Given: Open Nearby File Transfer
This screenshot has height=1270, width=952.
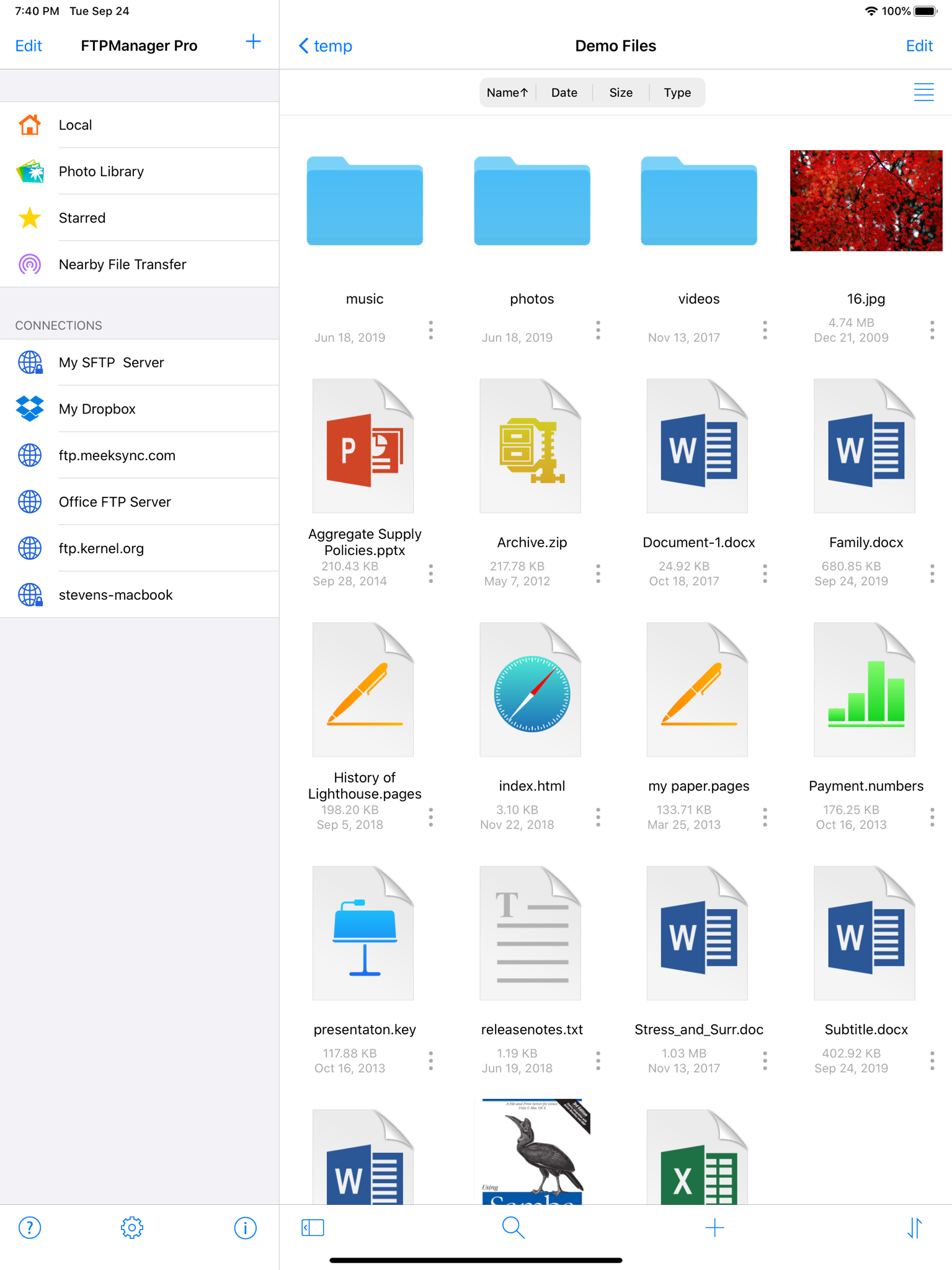Looking at the screenshot, I should [x=140, y=264].
